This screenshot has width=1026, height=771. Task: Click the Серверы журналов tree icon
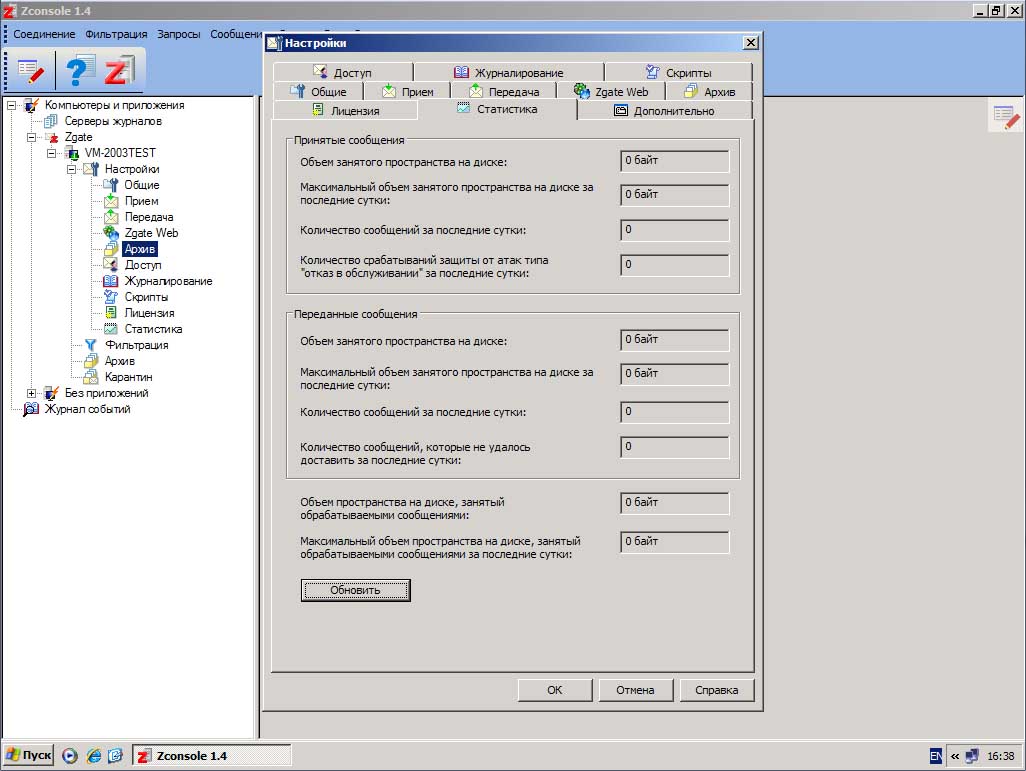(x=50, y=121)
